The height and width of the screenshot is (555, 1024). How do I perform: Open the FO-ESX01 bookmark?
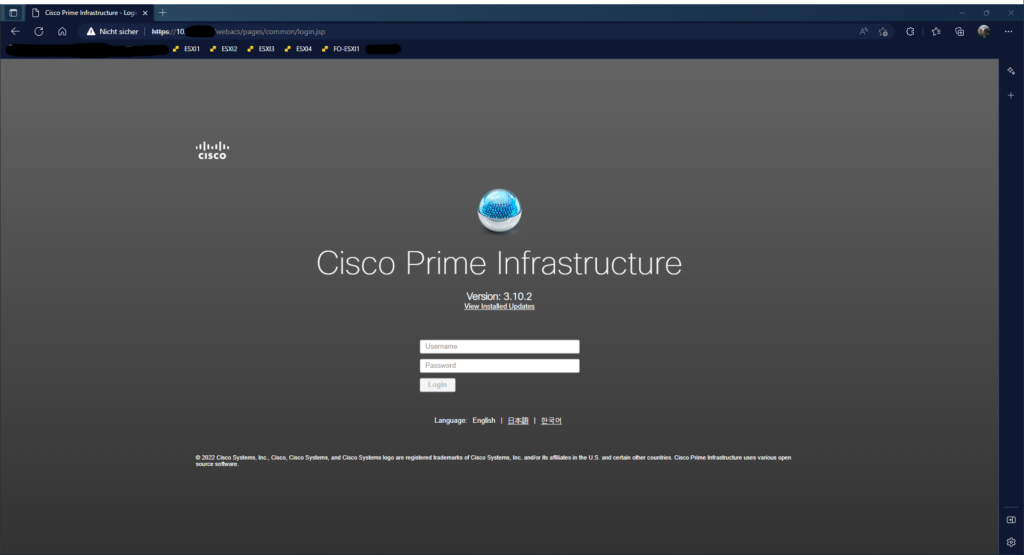340,49
